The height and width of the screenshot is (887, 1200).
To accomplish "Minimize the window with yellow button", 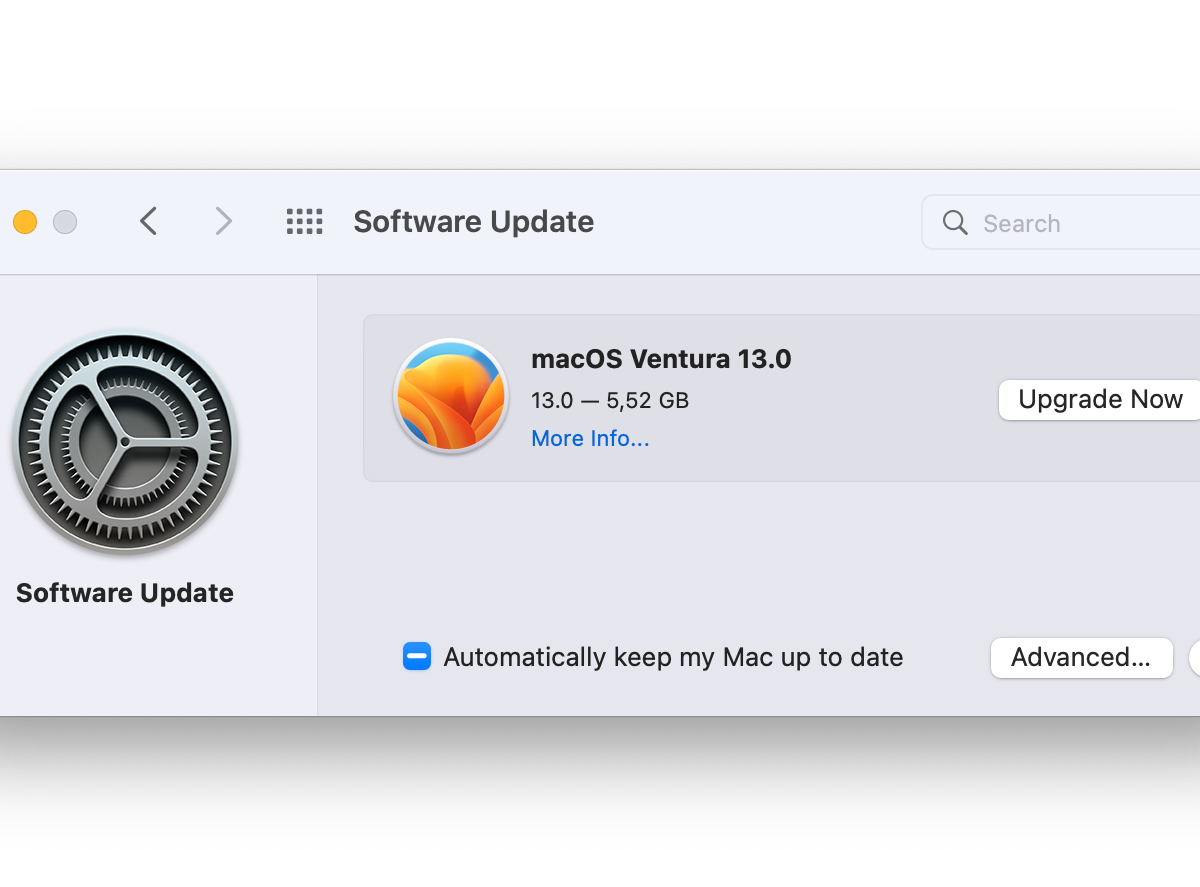I will coord(25,222).
